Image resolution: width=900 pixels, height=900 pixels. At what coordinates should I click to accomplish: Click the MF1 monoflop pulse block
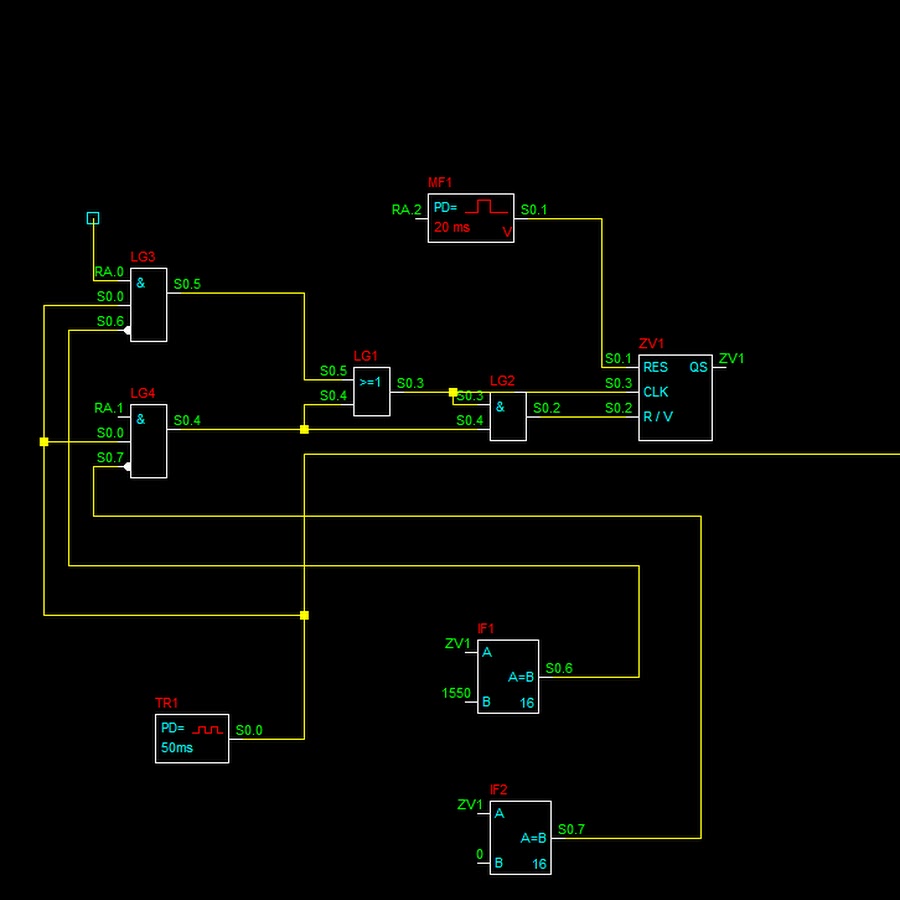[x=470, y=218]
